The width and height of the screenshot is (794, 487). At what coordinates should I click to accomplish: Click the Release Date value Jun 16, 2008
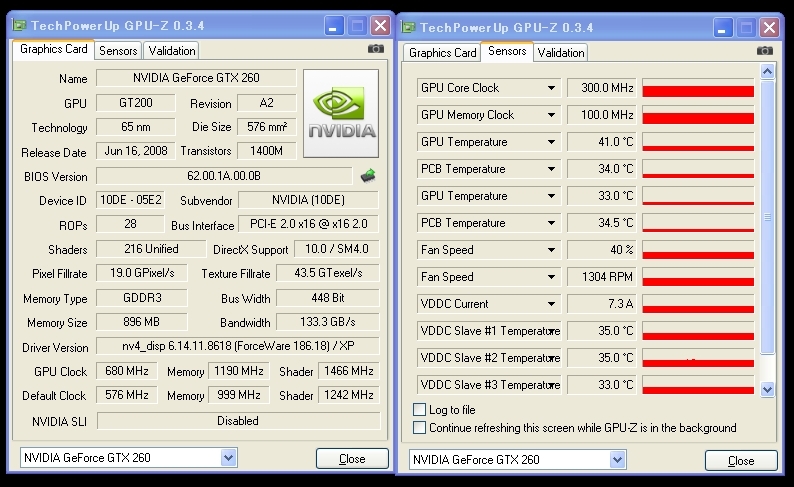[x=136, y=151]
